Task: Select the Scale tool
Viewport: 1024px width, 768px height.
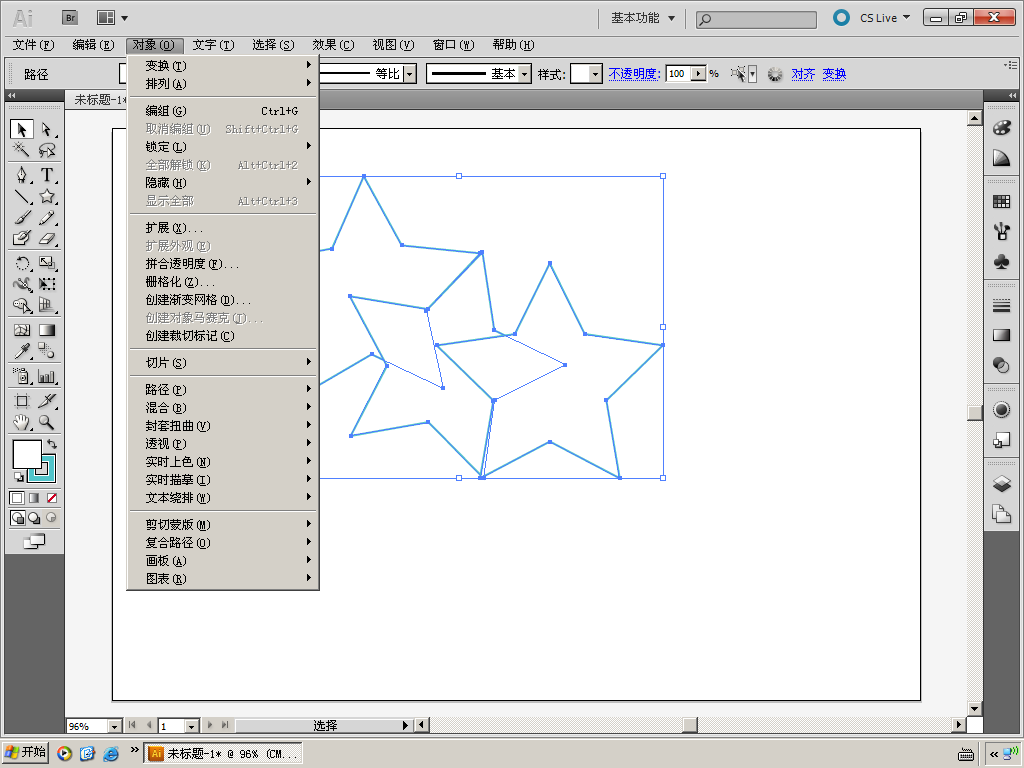Action: pos(46,263)
